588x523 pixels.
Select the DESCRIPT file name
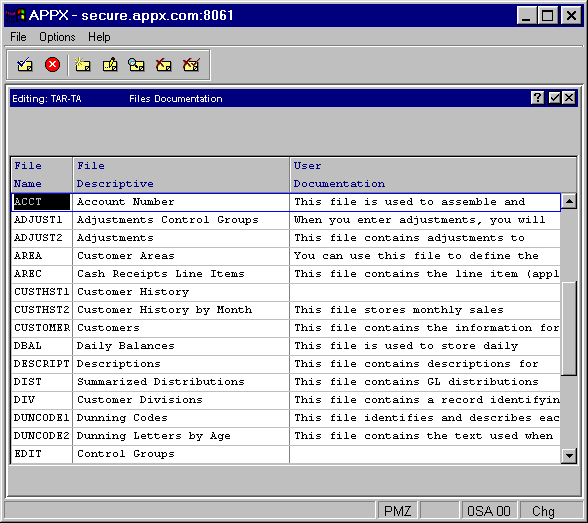(42, 364)
